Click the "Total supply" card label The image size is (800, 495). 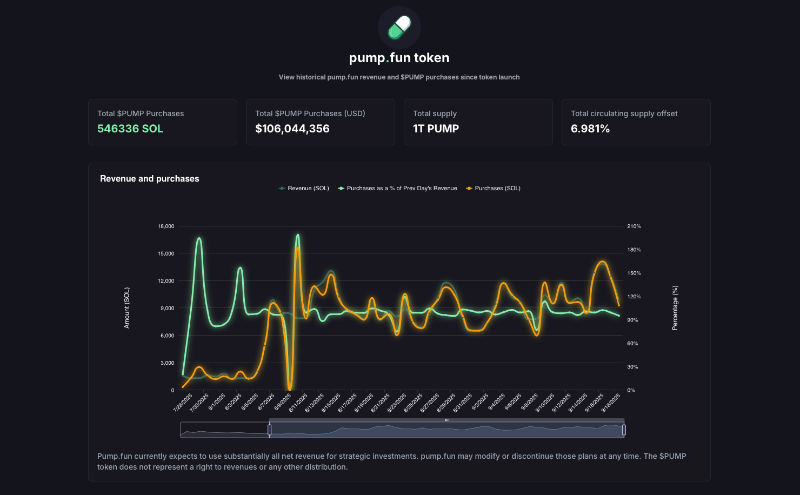(435, 113)
